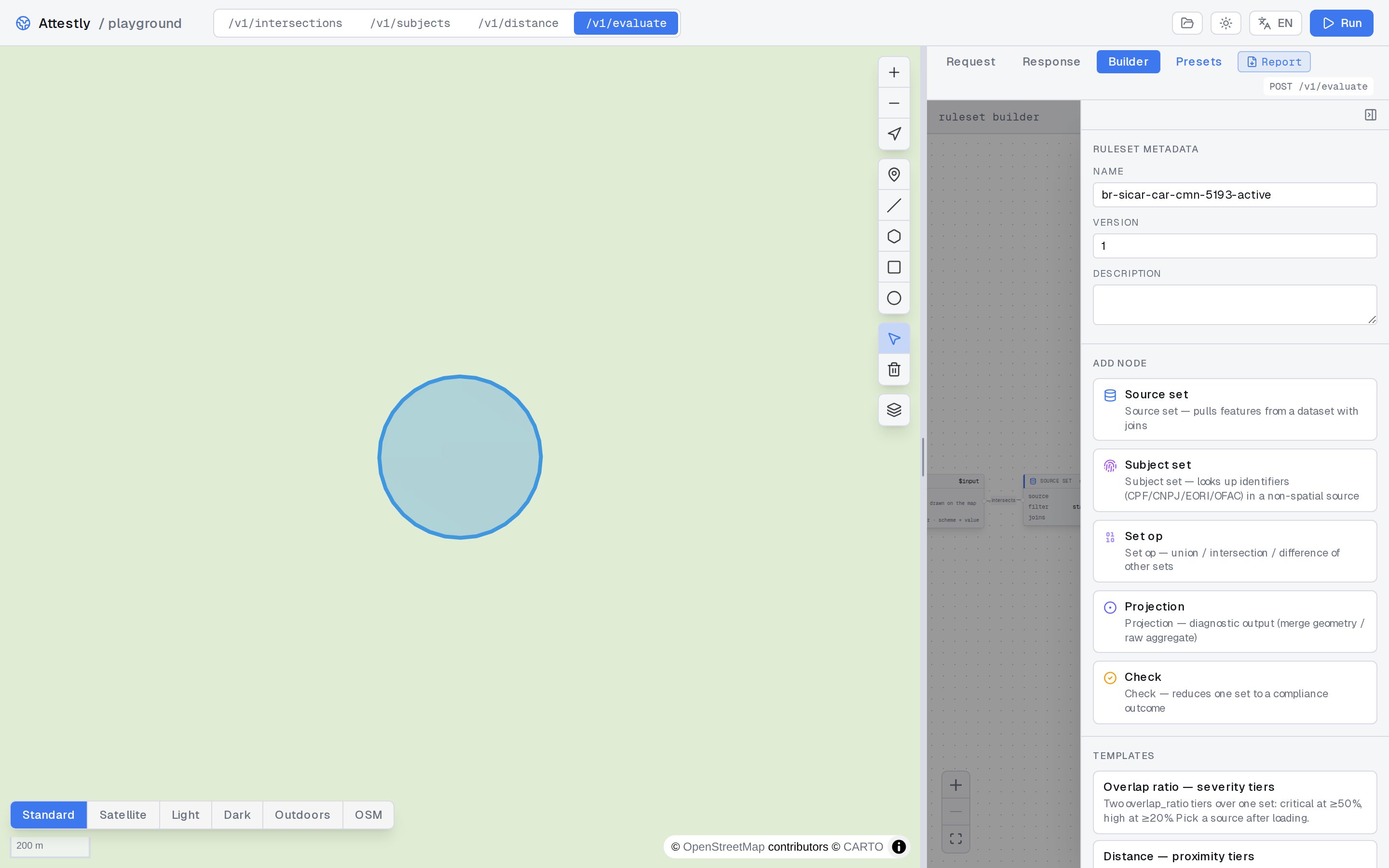Zoom in on ruleset builder canvas

[955, 786]
